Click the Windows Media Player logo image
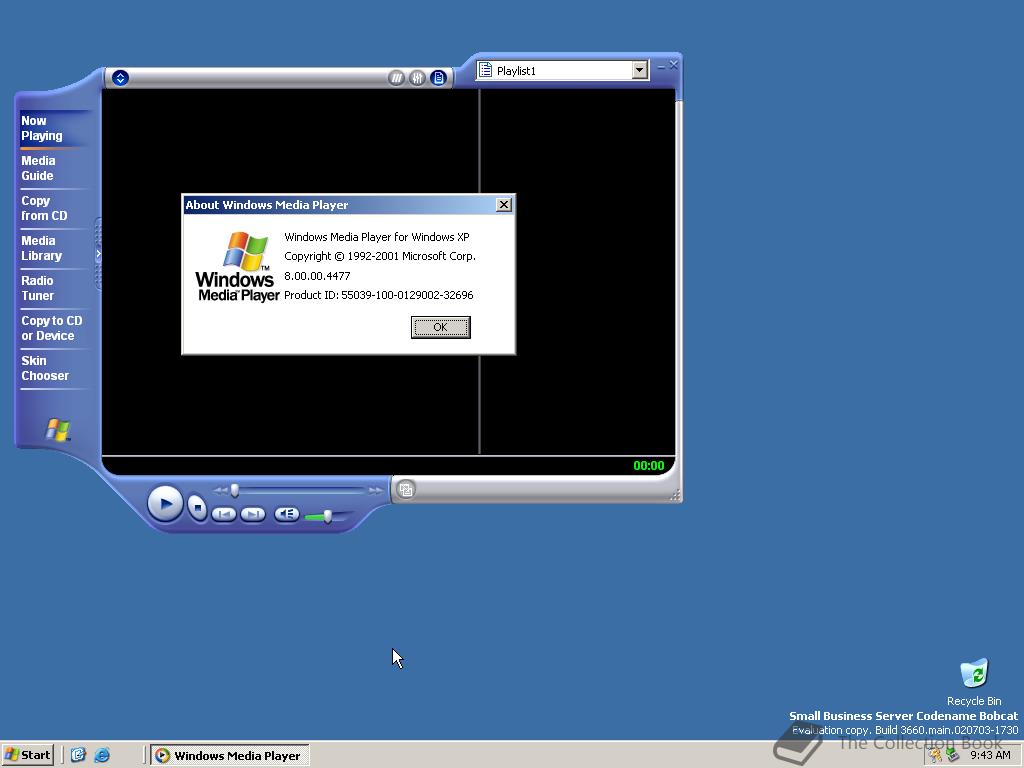Viewport: 1024px width, 768px height. (x=238, y=266)
